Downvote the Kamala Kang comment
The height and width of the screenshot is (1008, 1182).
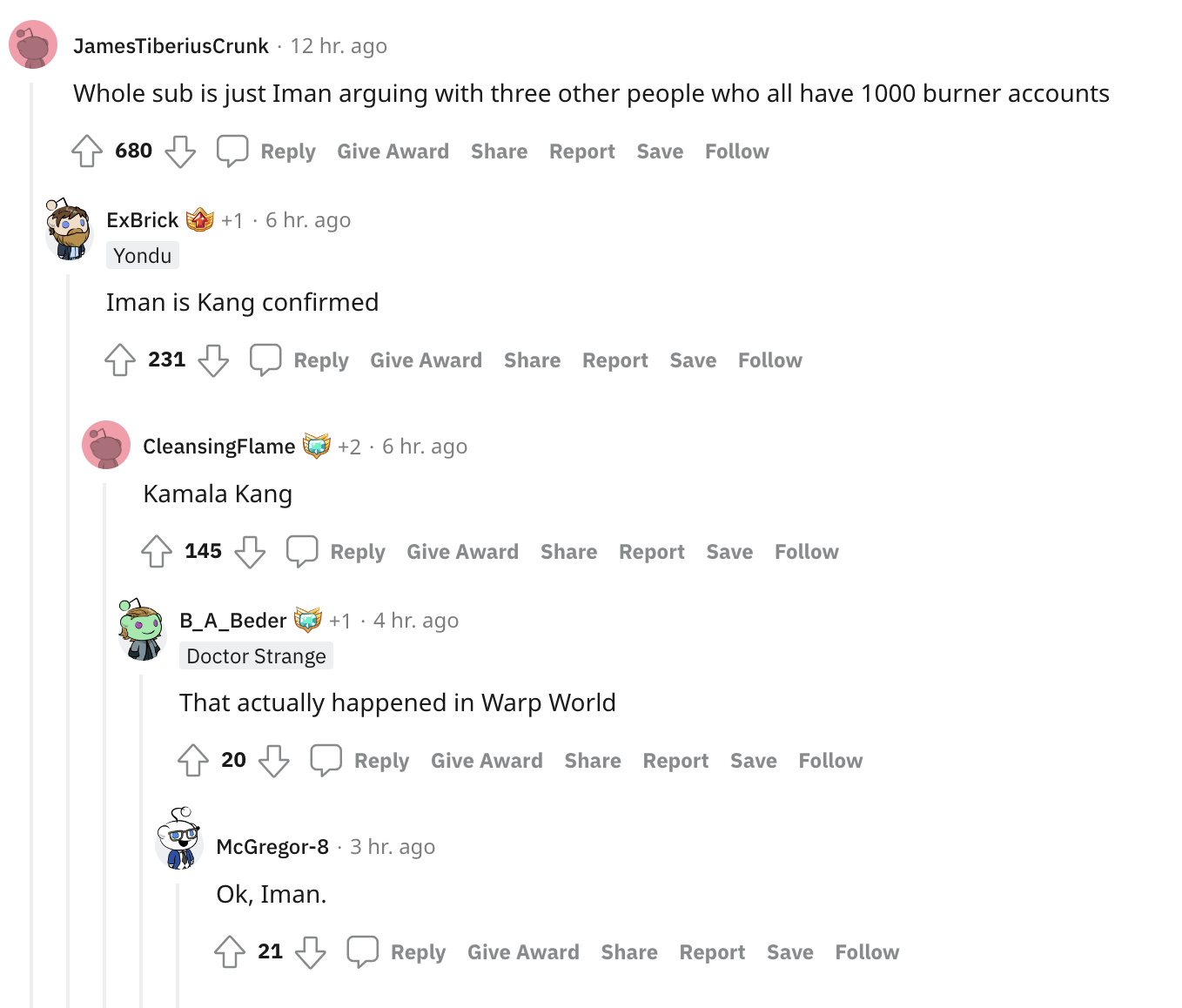(250, 551)
